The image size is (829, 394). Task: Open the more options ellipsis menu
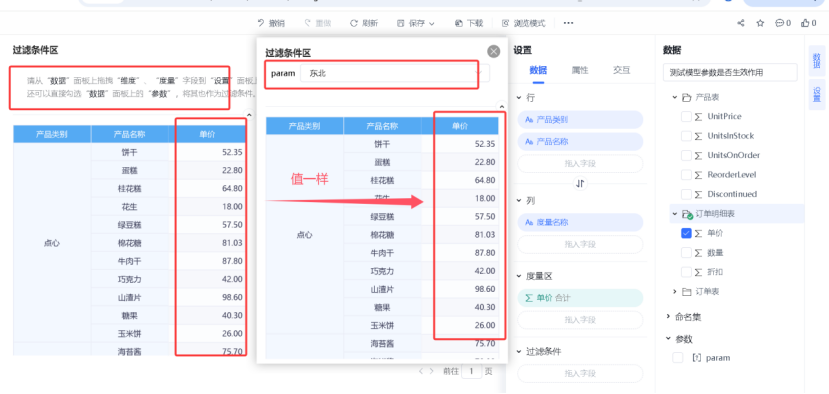click(568, 23)
